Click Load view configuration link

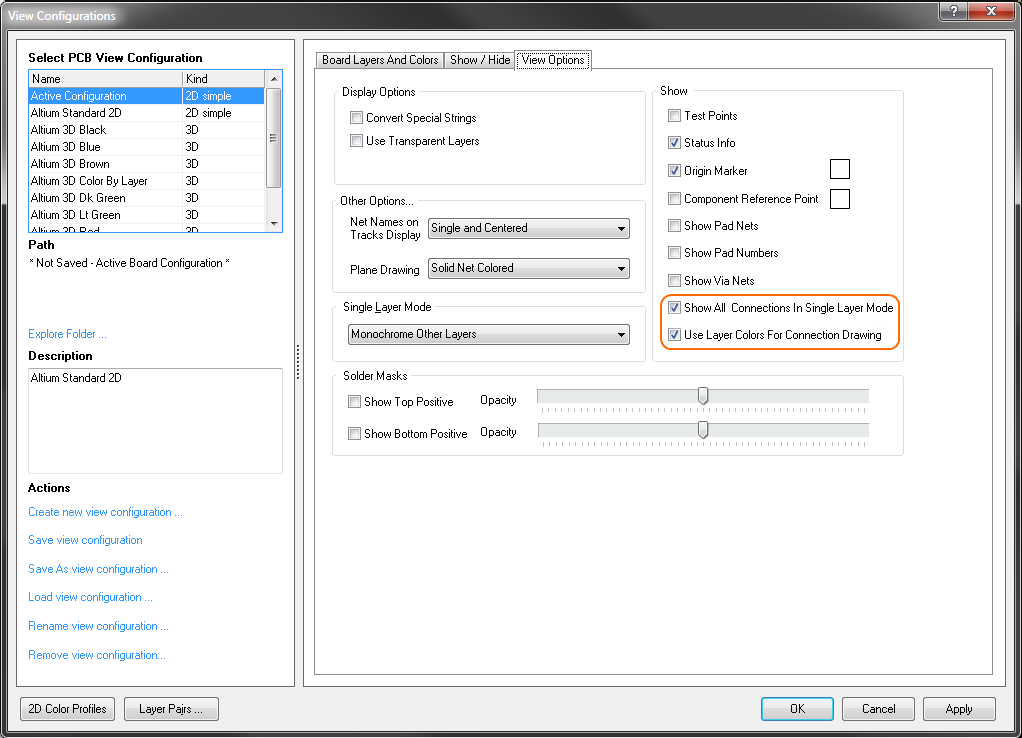[91, 597]
